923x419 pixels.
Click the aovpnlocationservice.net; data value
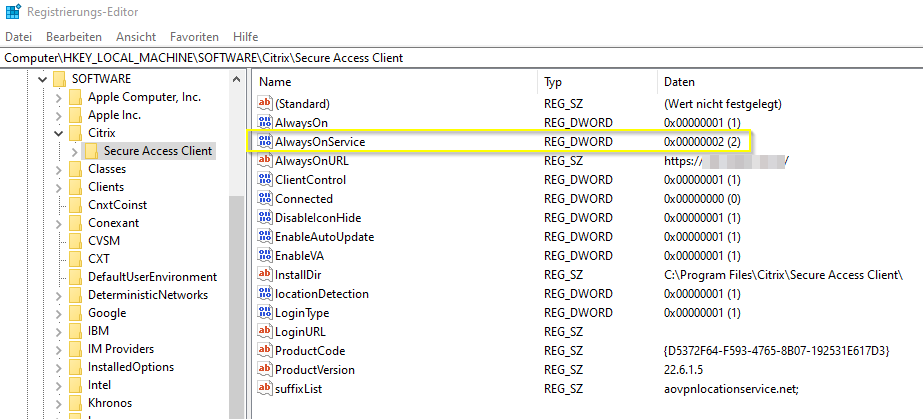[731, 388]
